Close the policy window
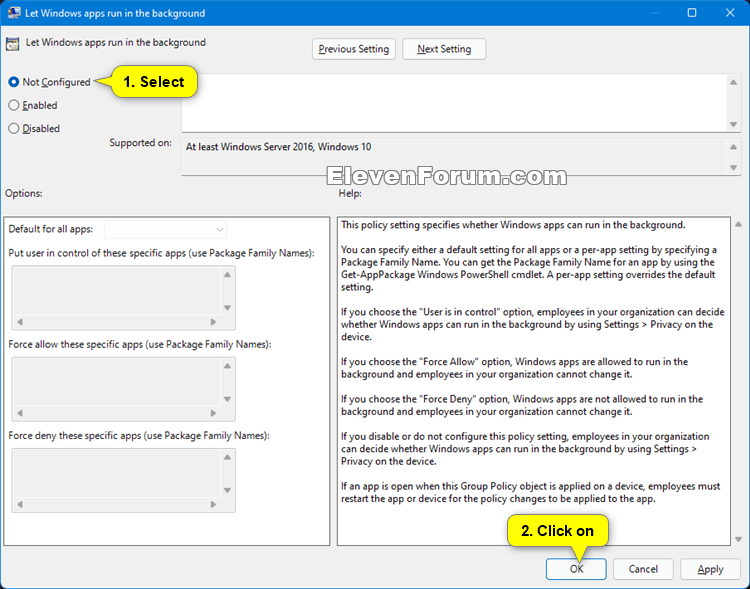 [729, 13]
